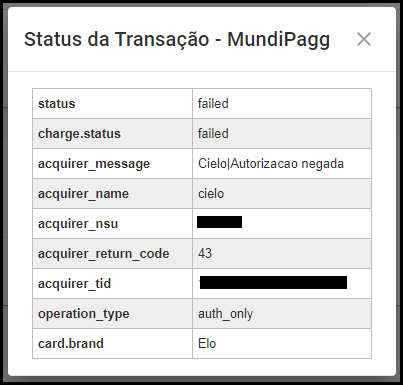This screenshot has width=403, height=385.
Task: Select the acquirer_name label
Action: coord(83,194)
